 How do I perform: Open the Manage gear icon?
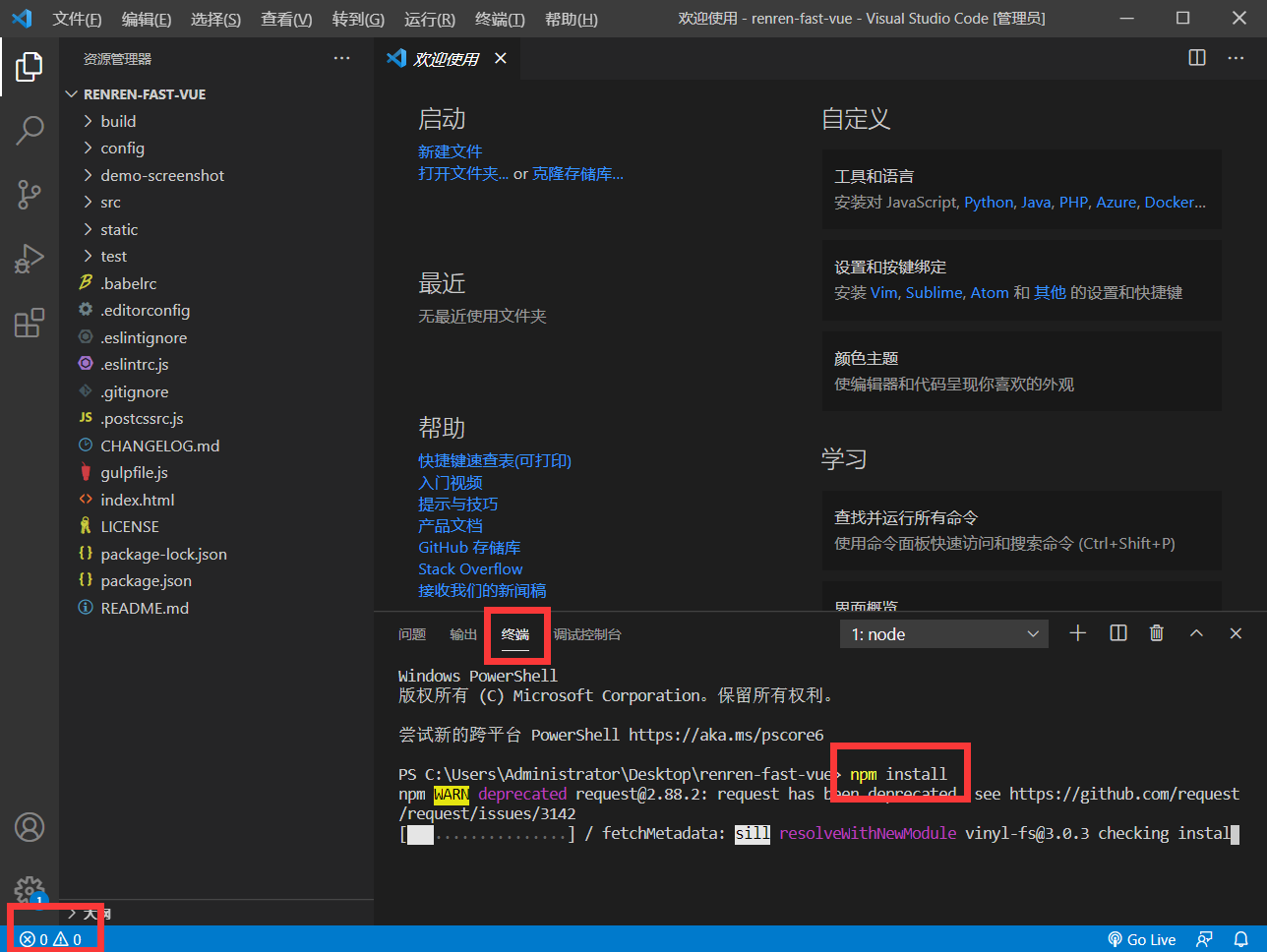[30, 890]
